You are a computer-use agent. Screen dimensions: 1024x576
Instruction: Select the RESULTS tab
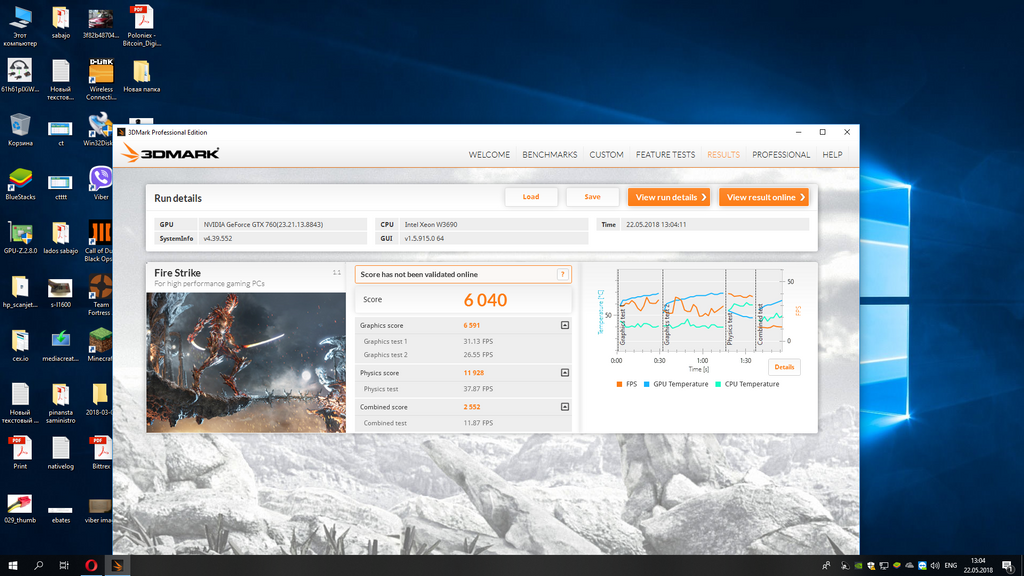723,155
